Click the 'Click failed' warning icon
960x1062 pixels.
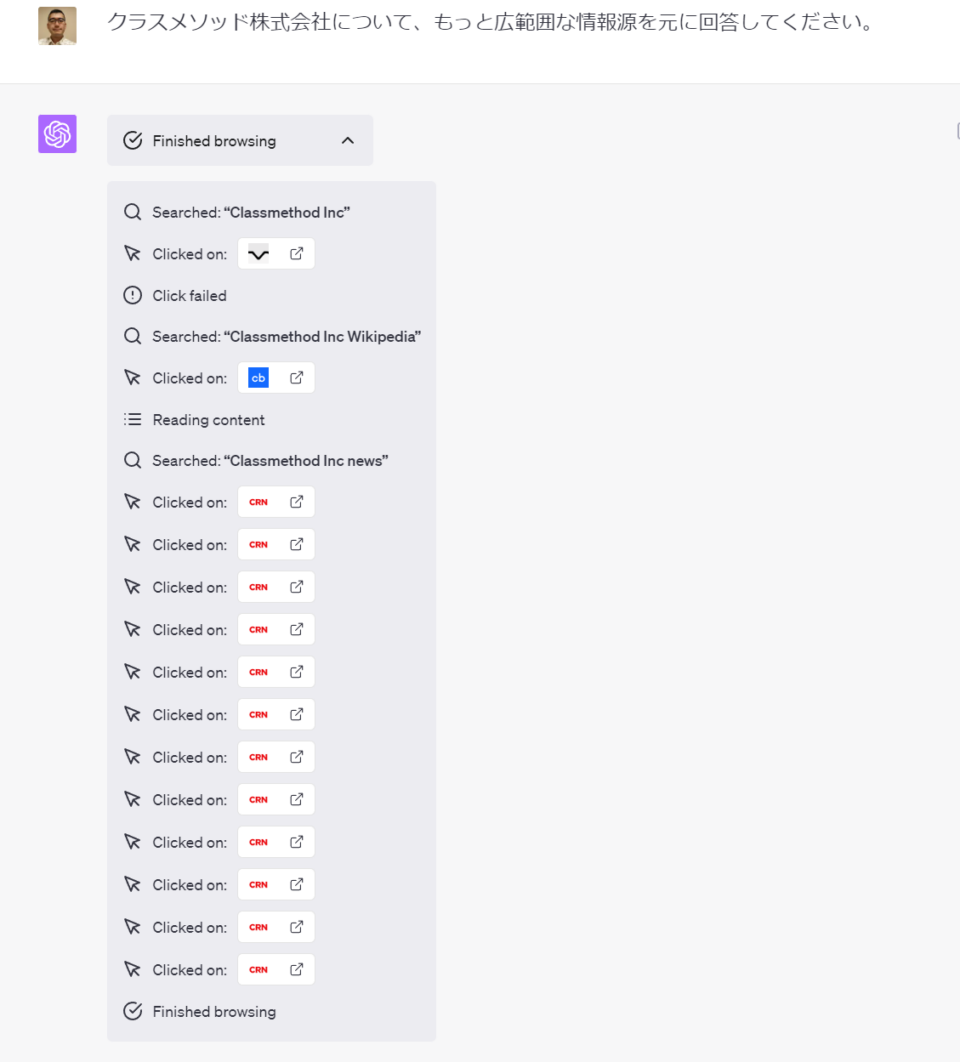pyautogui.click(x=133, y=295)
